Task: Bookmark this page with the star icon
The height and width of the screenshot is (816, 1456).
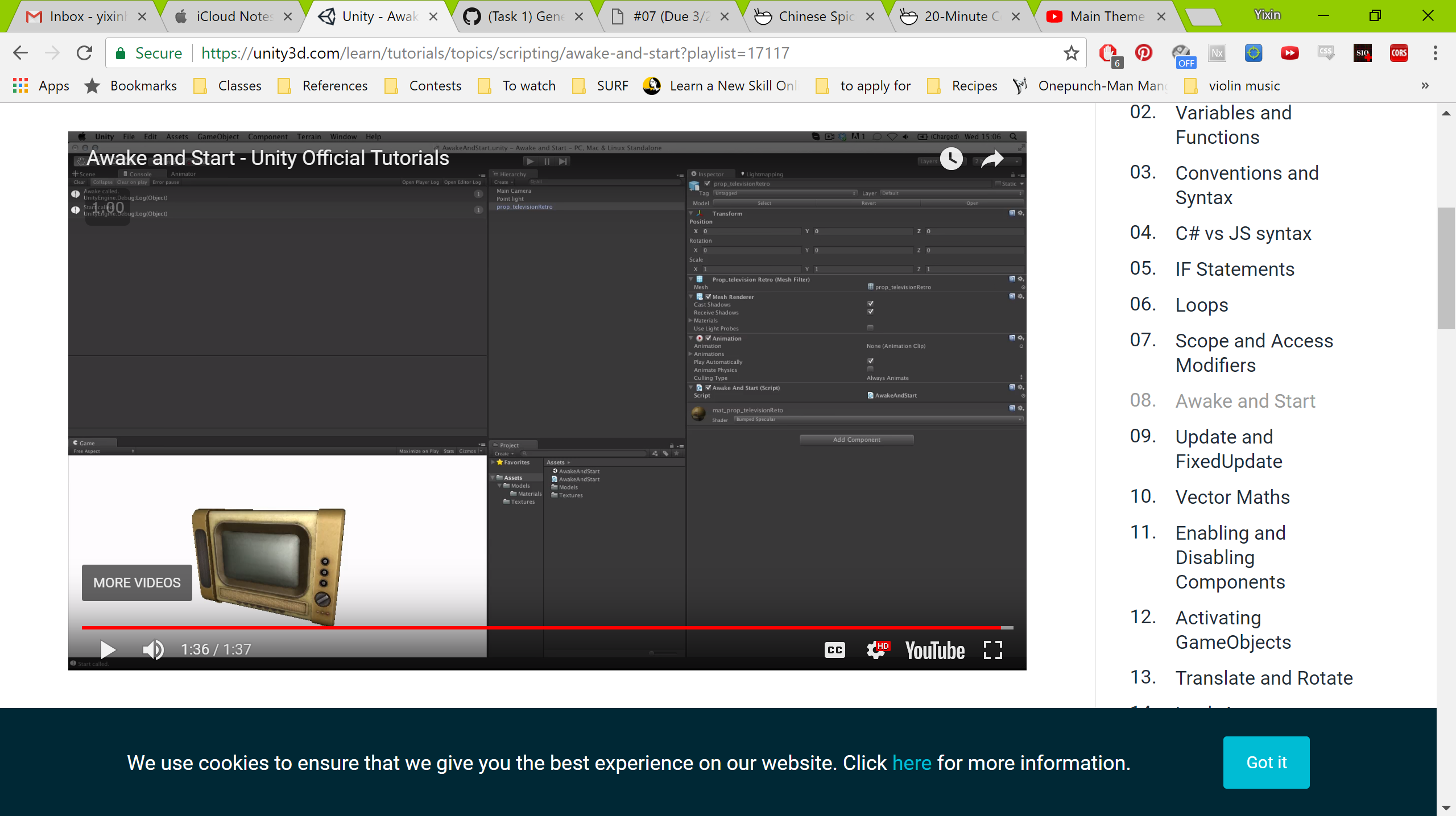Action: 1071,53
